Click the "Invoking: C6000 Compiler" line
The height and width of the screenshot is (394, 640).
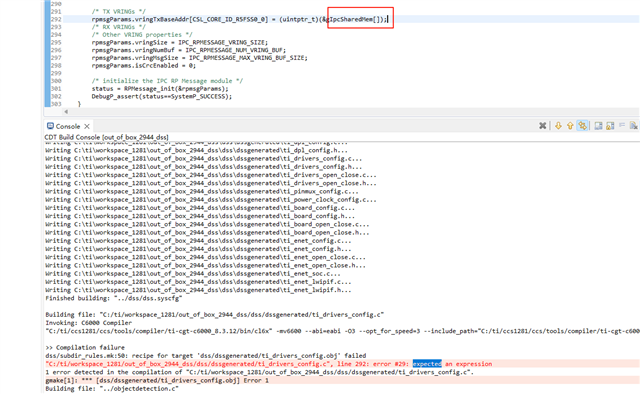click(88, 323)
